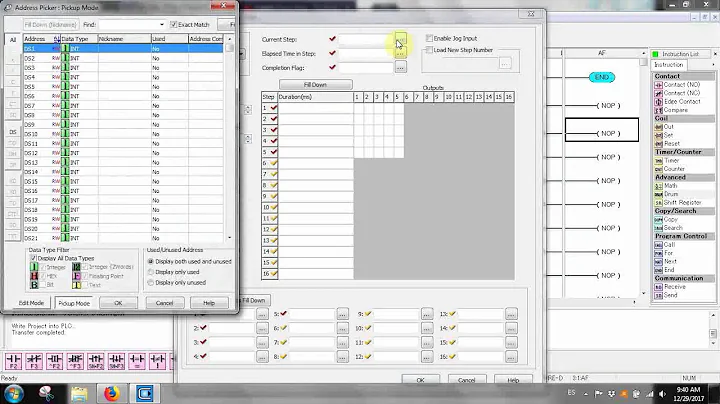Click step 1 Duration cell

[315, 108]
